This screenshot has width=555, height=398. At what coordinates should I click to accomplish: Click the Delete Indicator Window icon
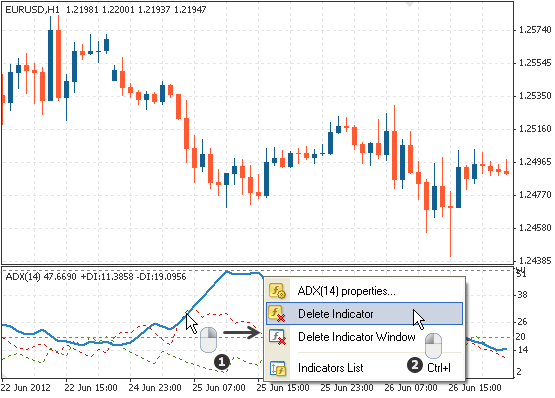277,337
